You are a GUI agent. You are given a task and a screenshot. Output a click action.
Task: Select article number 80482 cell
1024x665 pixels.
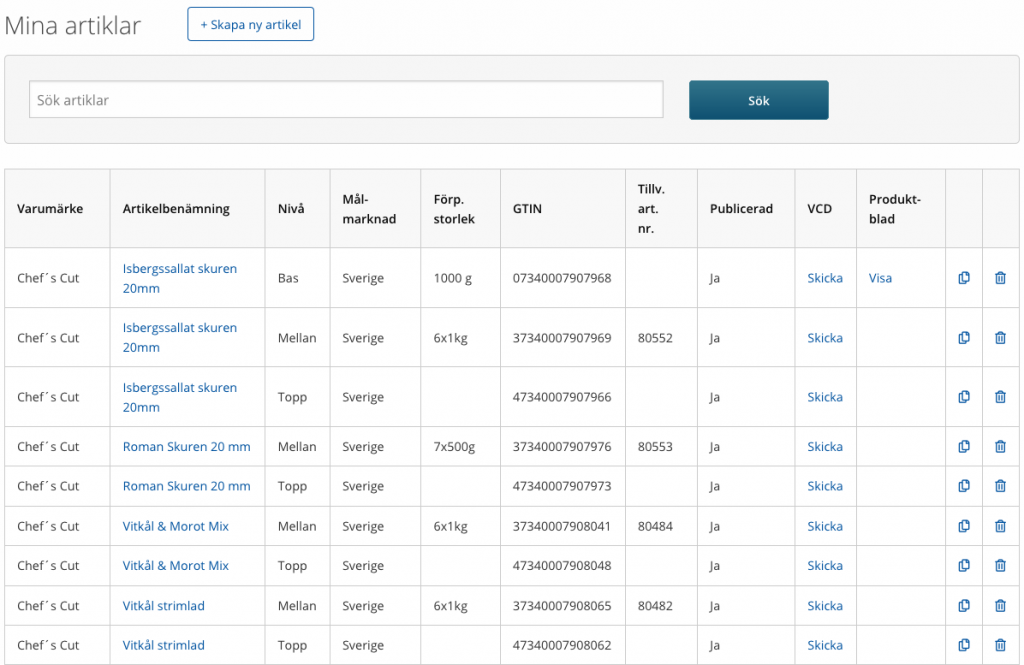[662, 606]
